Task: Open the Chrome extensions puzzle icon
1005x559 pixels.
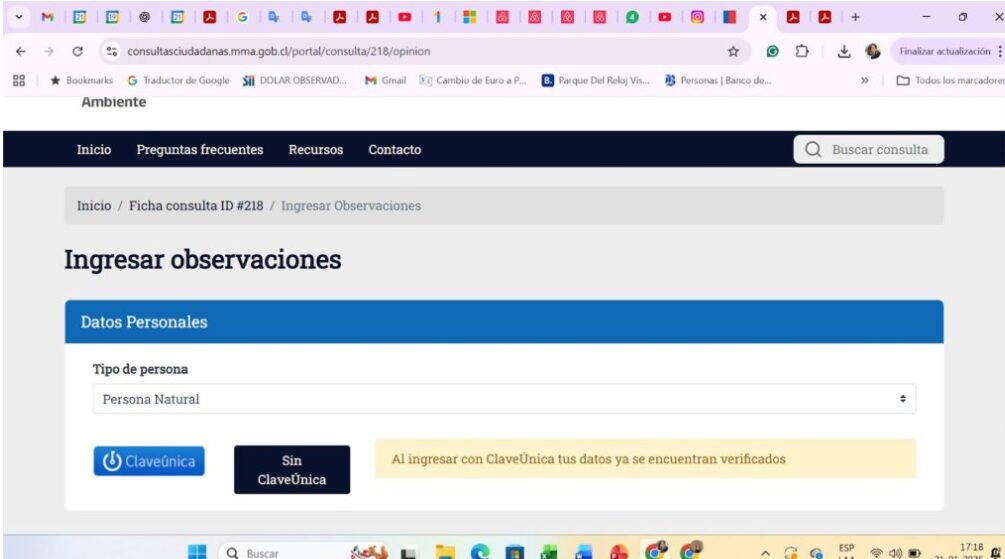Action: coord(801,51)
